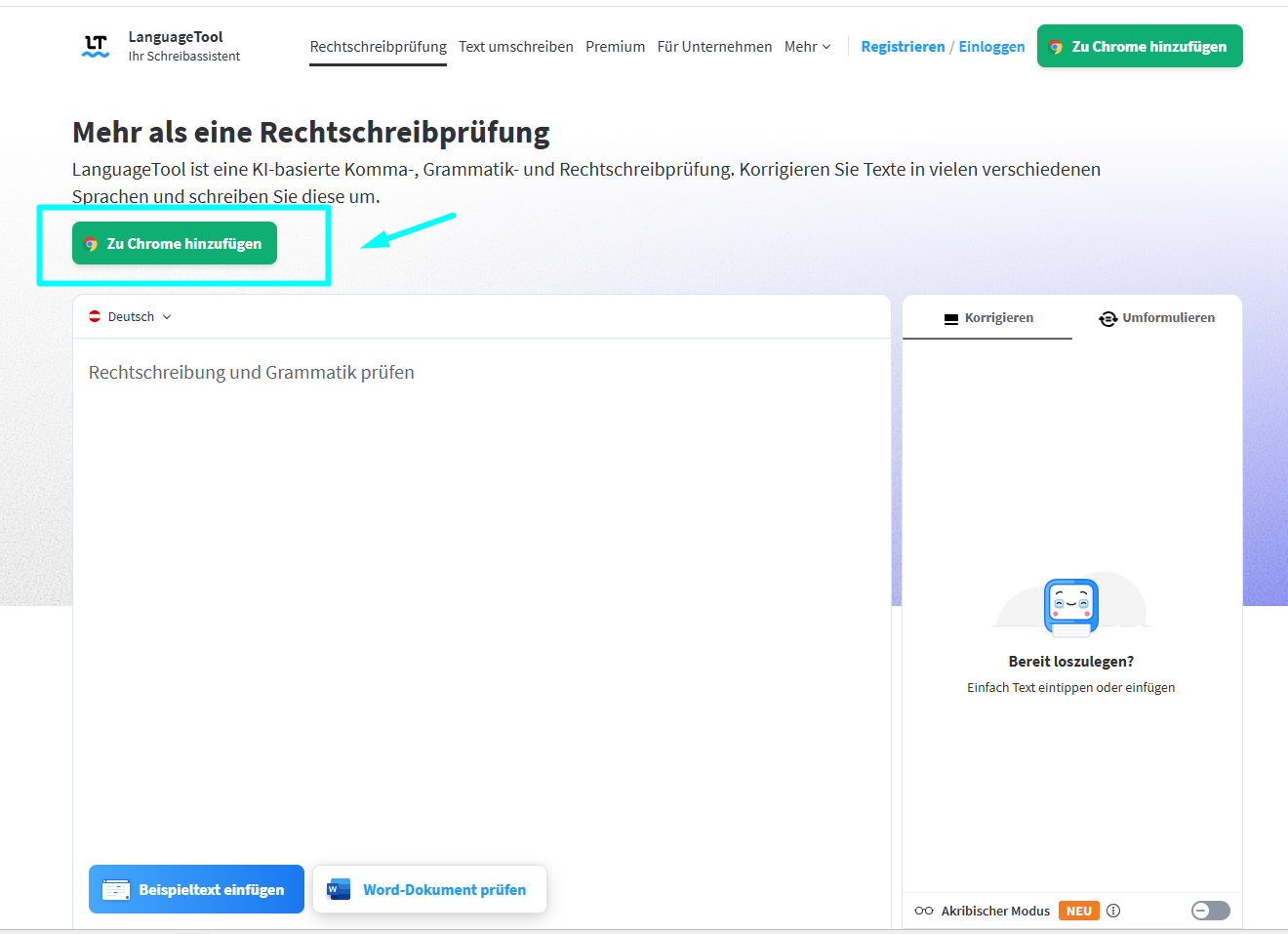Image resolution: width=1288 pixels, height=934 pixels.
Task: Click the Akribischer Modus label
Action: click(995, 911)
